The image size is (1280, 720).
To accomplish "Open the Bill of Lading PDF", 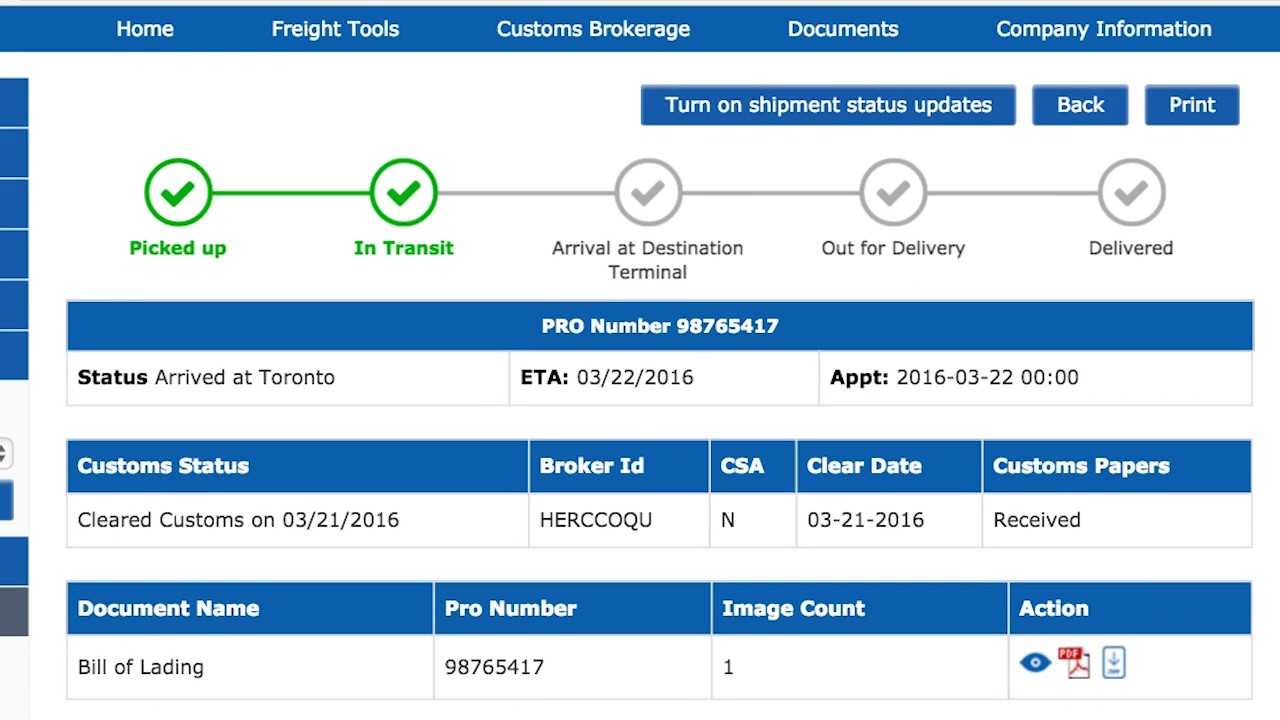I will tap(1074, 663).
